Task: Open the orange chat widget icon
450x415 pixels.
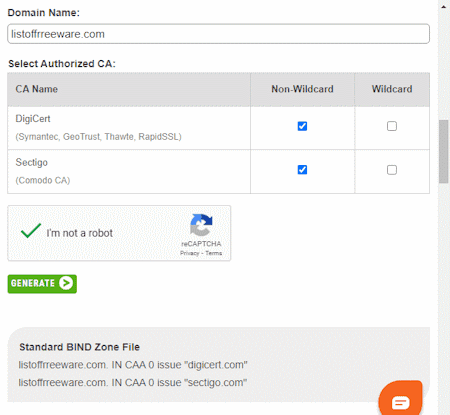Action: pos(400,398)
